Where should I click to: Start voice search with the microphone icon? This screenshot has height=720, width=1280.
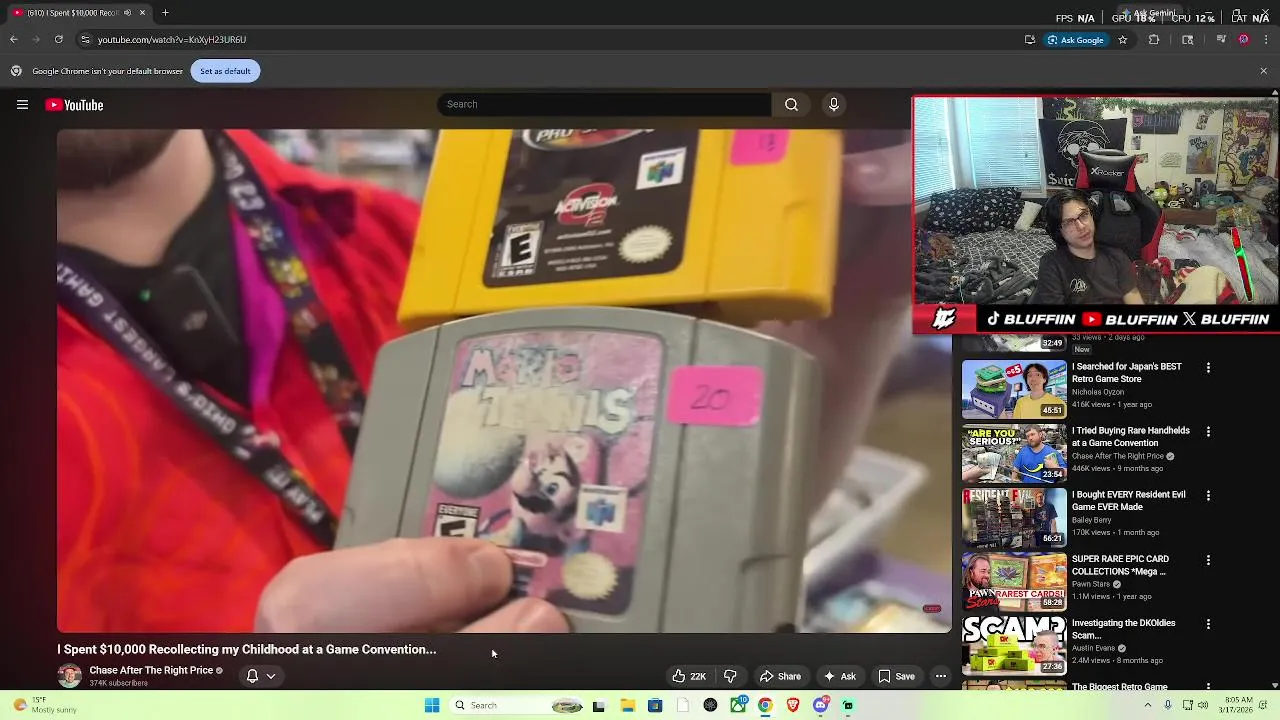click(x=833, y=104)
